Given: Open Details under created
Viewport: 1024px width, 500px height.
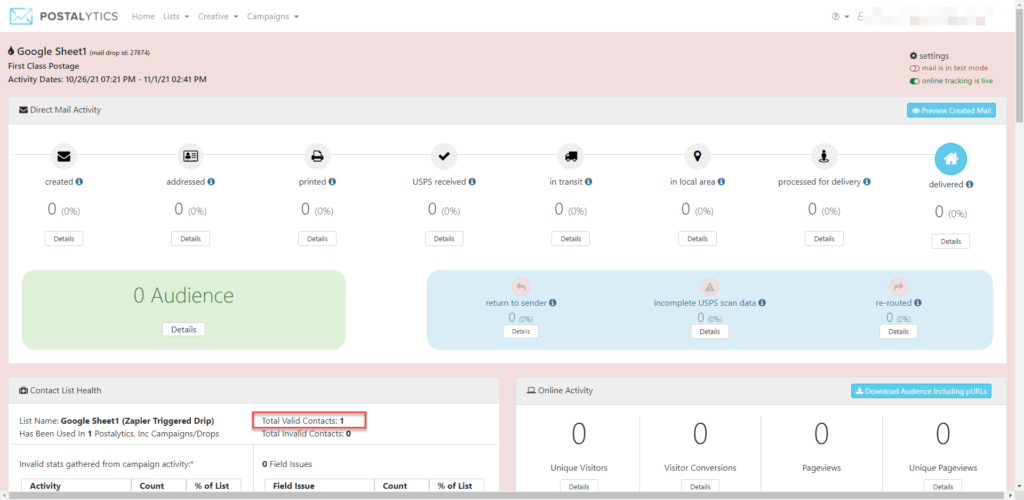Looking at the screenshot, I should pos(64,239).
